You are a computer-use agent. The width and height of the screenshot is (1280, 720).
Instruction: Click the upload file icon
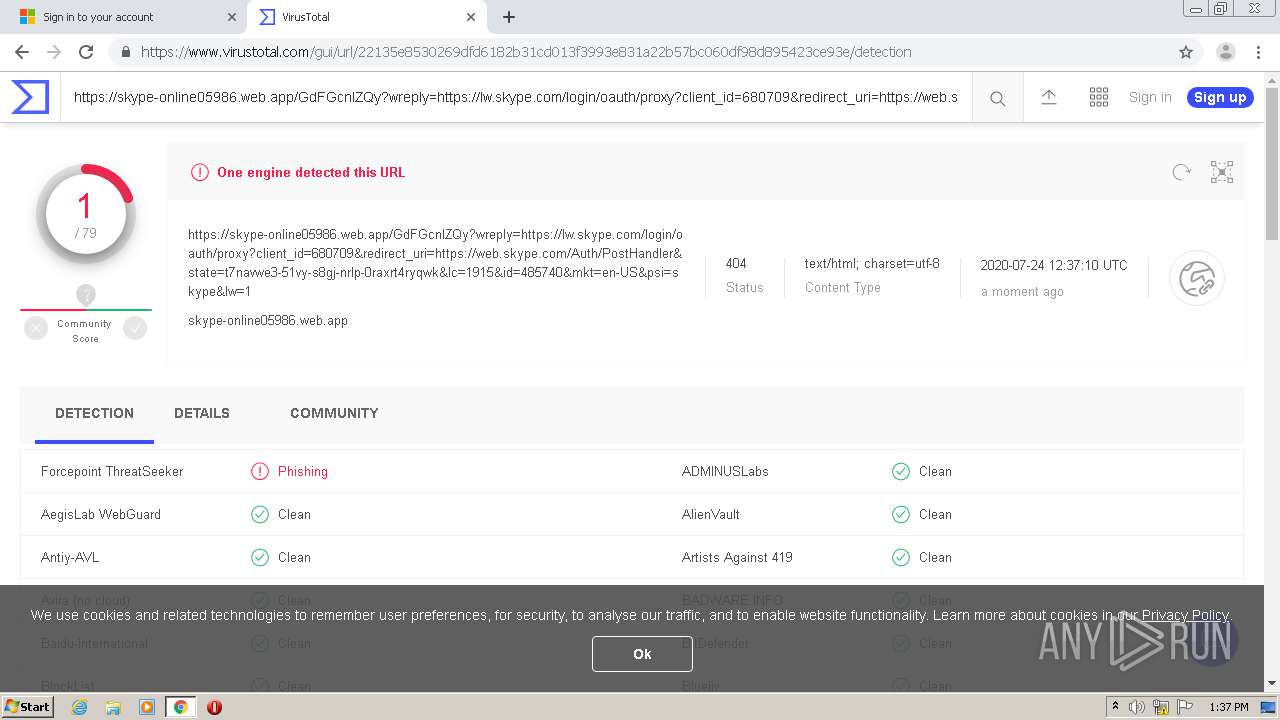click(1048, 97)
